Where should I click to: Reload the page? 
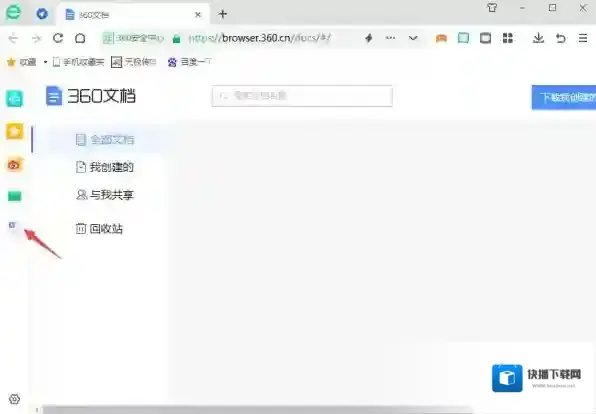(x=58, y=38)
